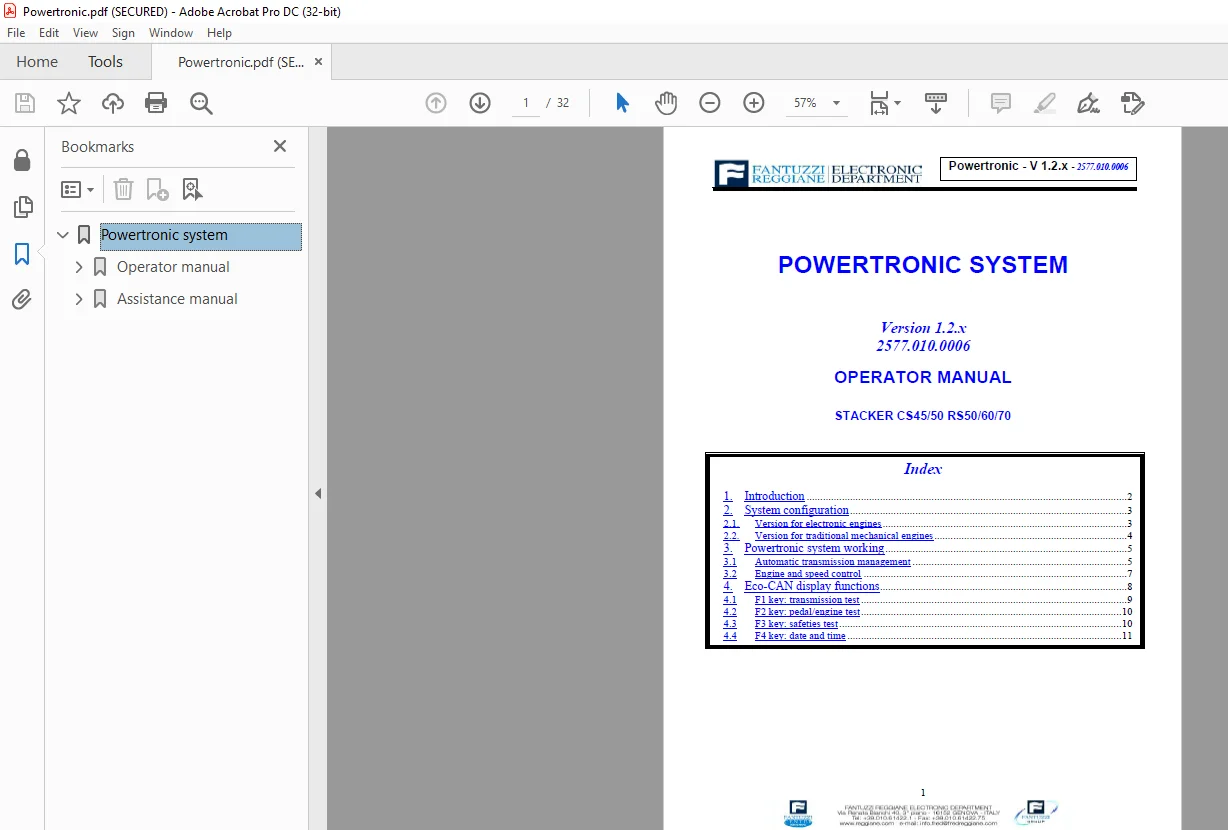Click the Save file icon
Image resolution: width=1228 pixels, height=830 pixels.
point(25,103)
